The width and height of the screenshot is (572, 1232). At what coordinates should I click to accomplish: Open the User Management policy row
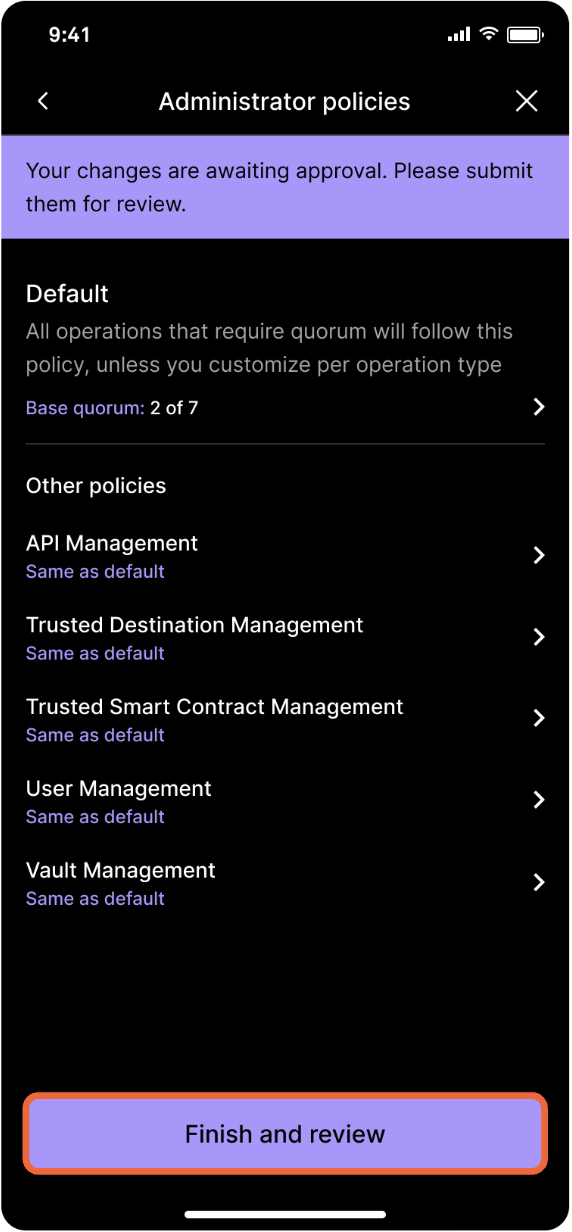285,801
